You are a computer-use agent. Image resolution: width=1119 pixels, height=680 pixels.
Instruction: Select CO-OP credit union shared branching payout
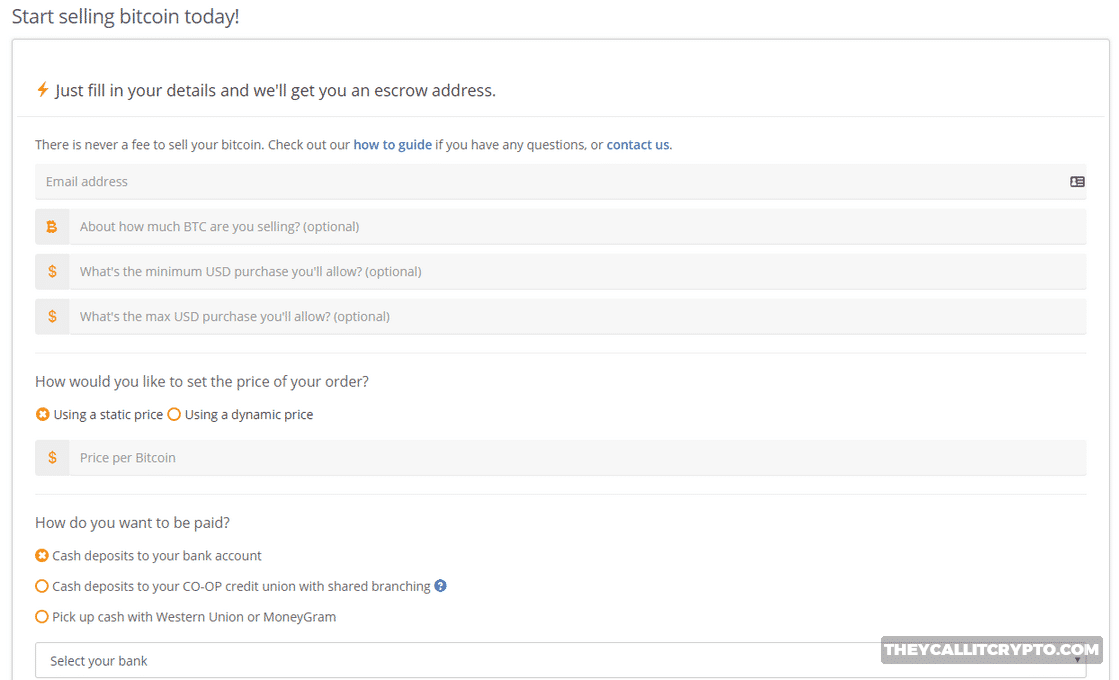(x=41, y=586)
